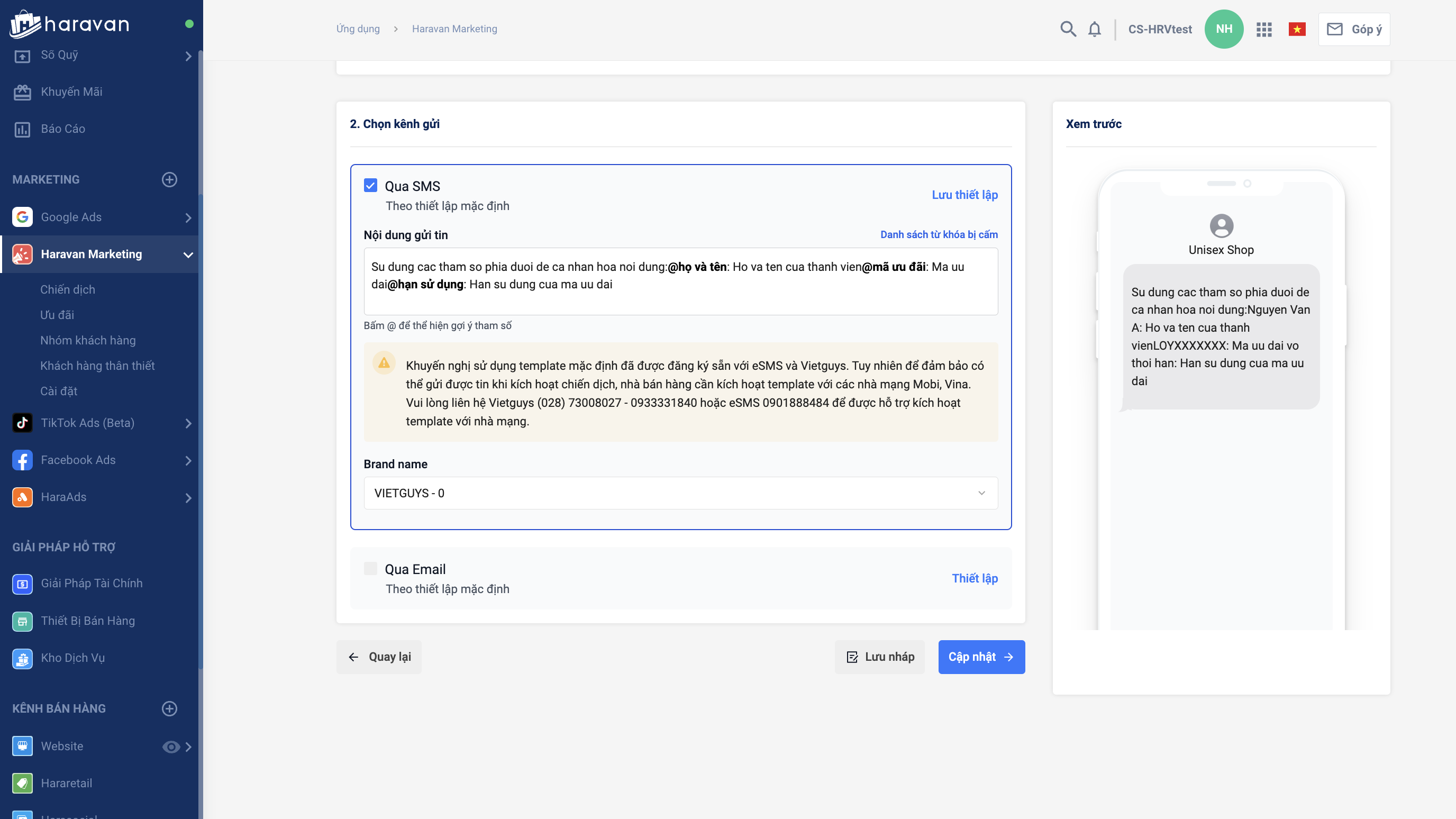The image size is (1456, 819).
Task: Click the Kho Dịch Vụ icon
Action: click(22, 659)
